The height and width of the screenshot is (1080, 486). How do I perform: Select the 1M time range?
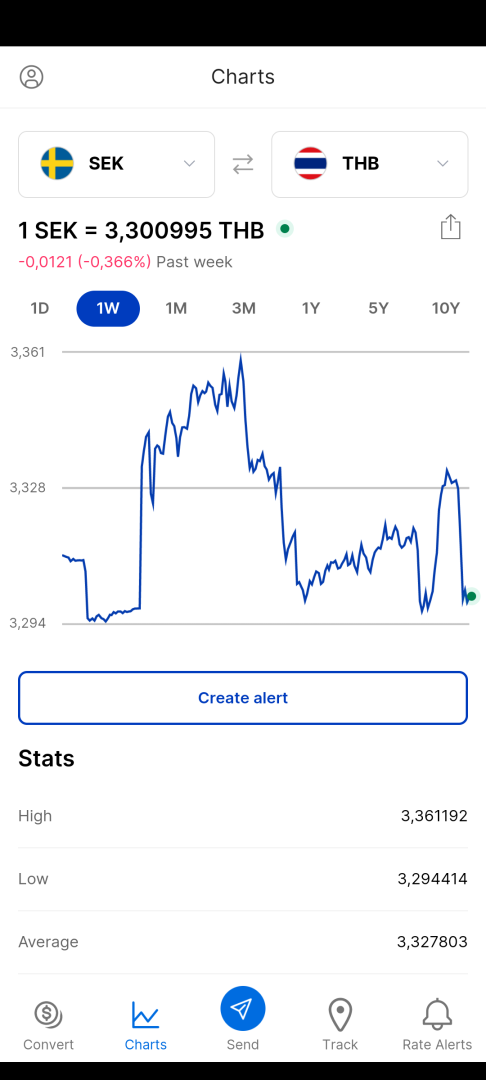(x=176, y=309)
